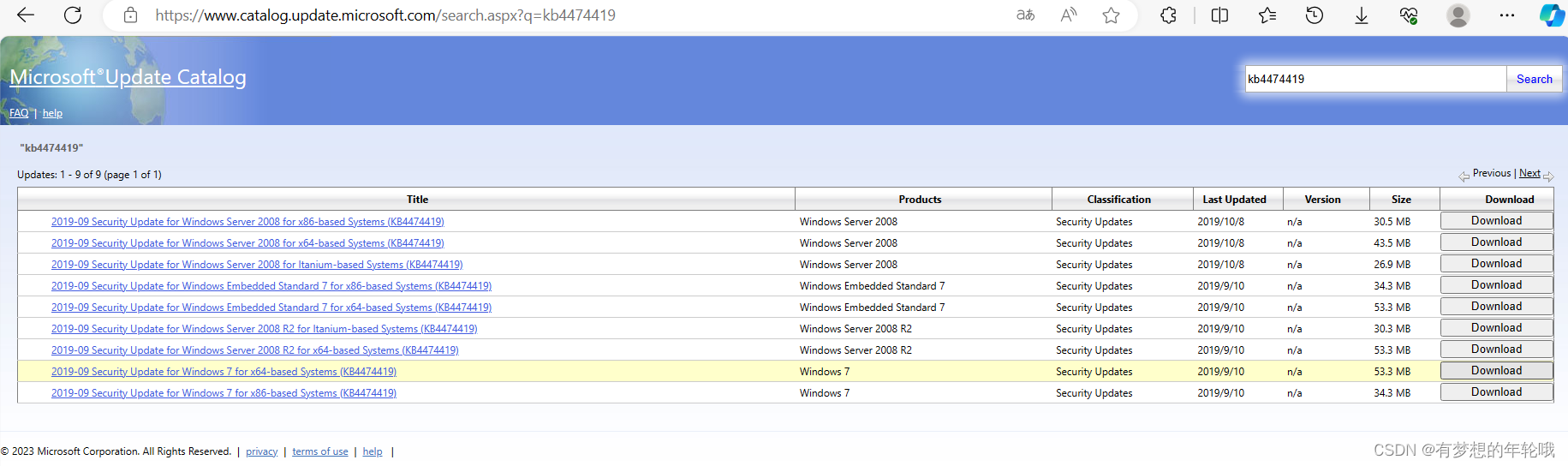
Task: Open the privacy link in footer
Action: pyautogui.click(x=261, y=451)
